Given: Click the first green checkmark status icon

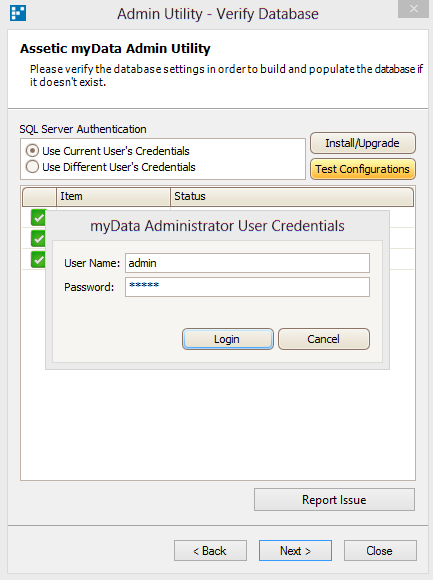Looking at the screenshot, I should point(38,218).
